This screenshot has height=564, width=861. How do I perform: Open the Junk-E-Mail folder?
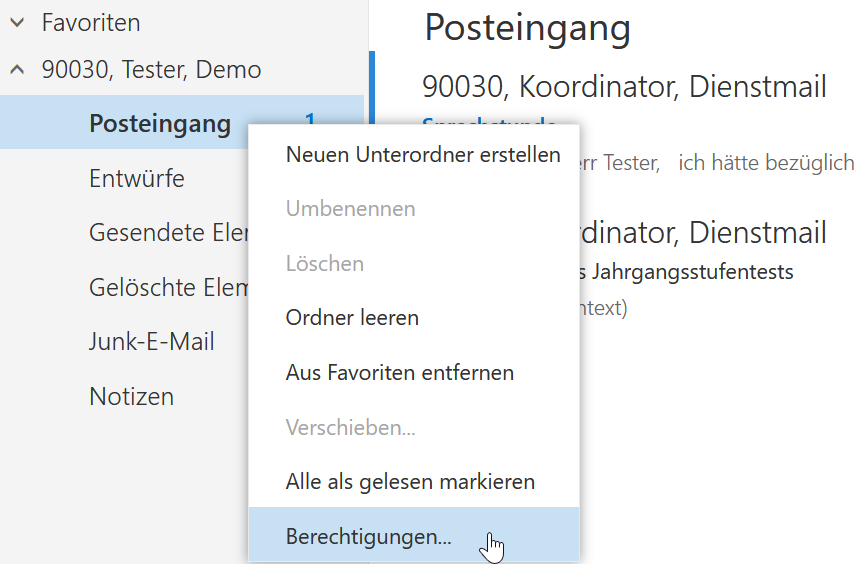[x=152, y=342]
